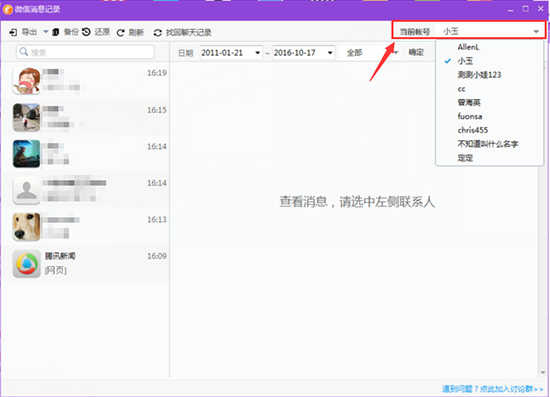The image size is (550, 397).
Task: Maximize the 微信消息记录 window
Action: click(525, 9)
